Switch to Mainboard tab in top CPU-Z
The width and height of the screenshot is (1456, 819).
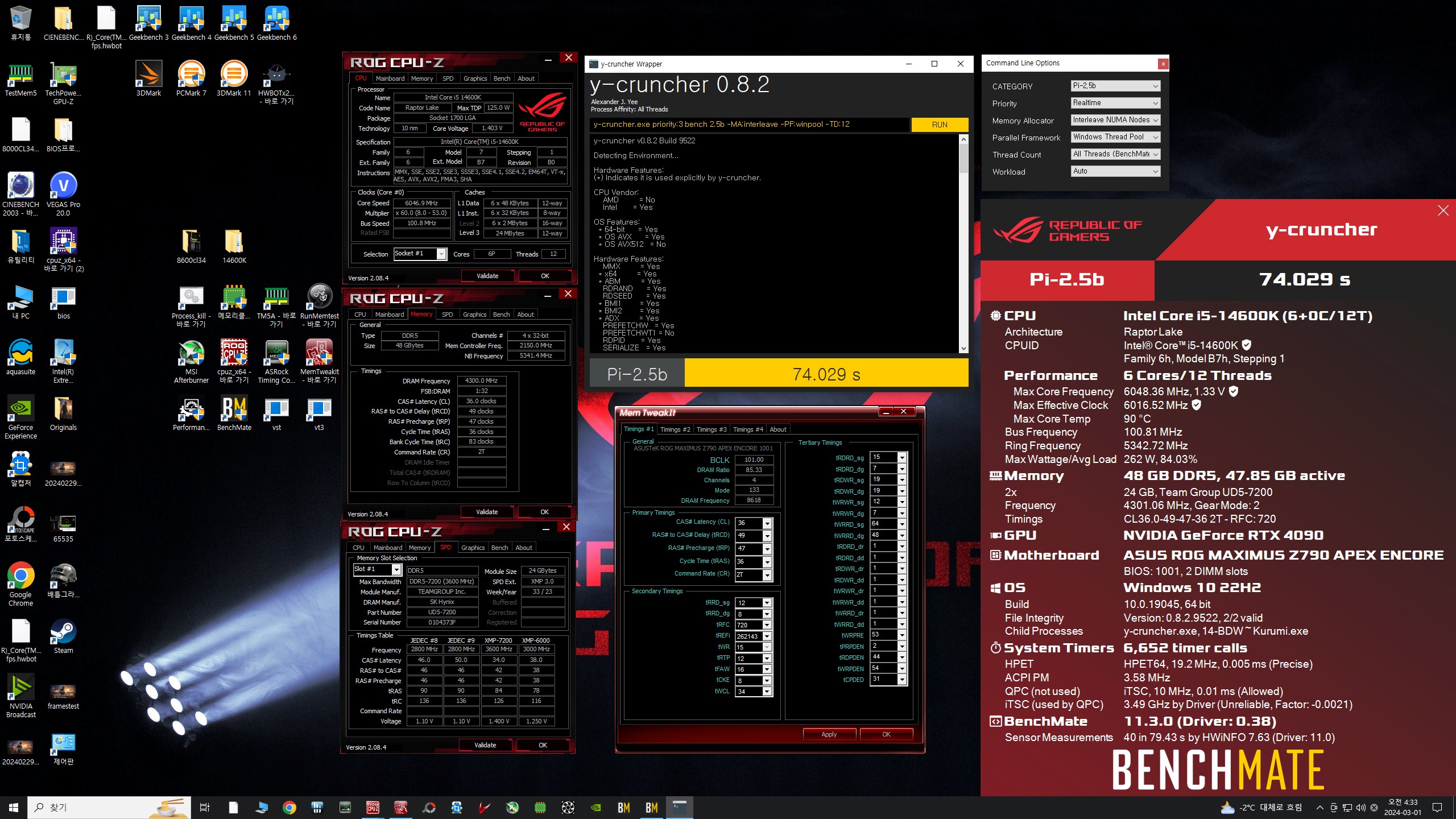click(390, 78)
